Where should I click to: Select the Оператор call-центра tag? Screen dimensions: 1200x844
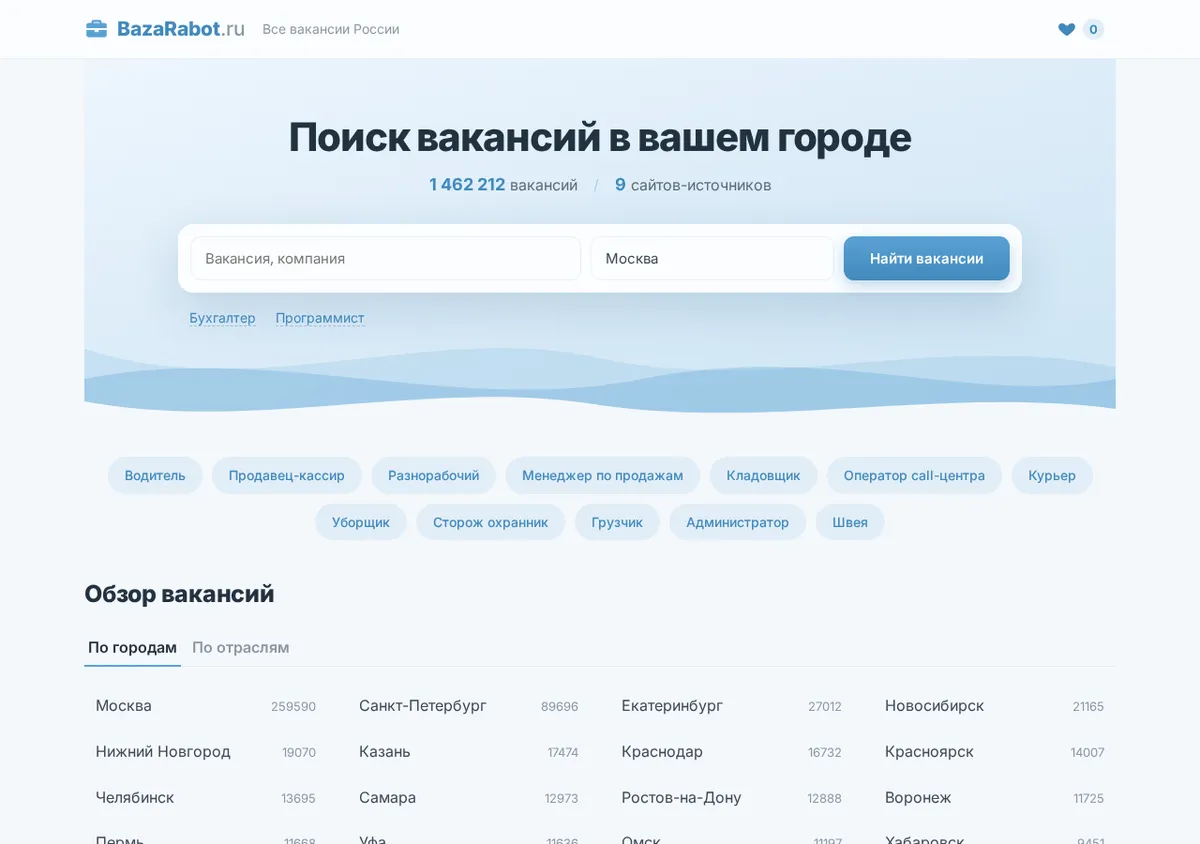click(914, 475)
